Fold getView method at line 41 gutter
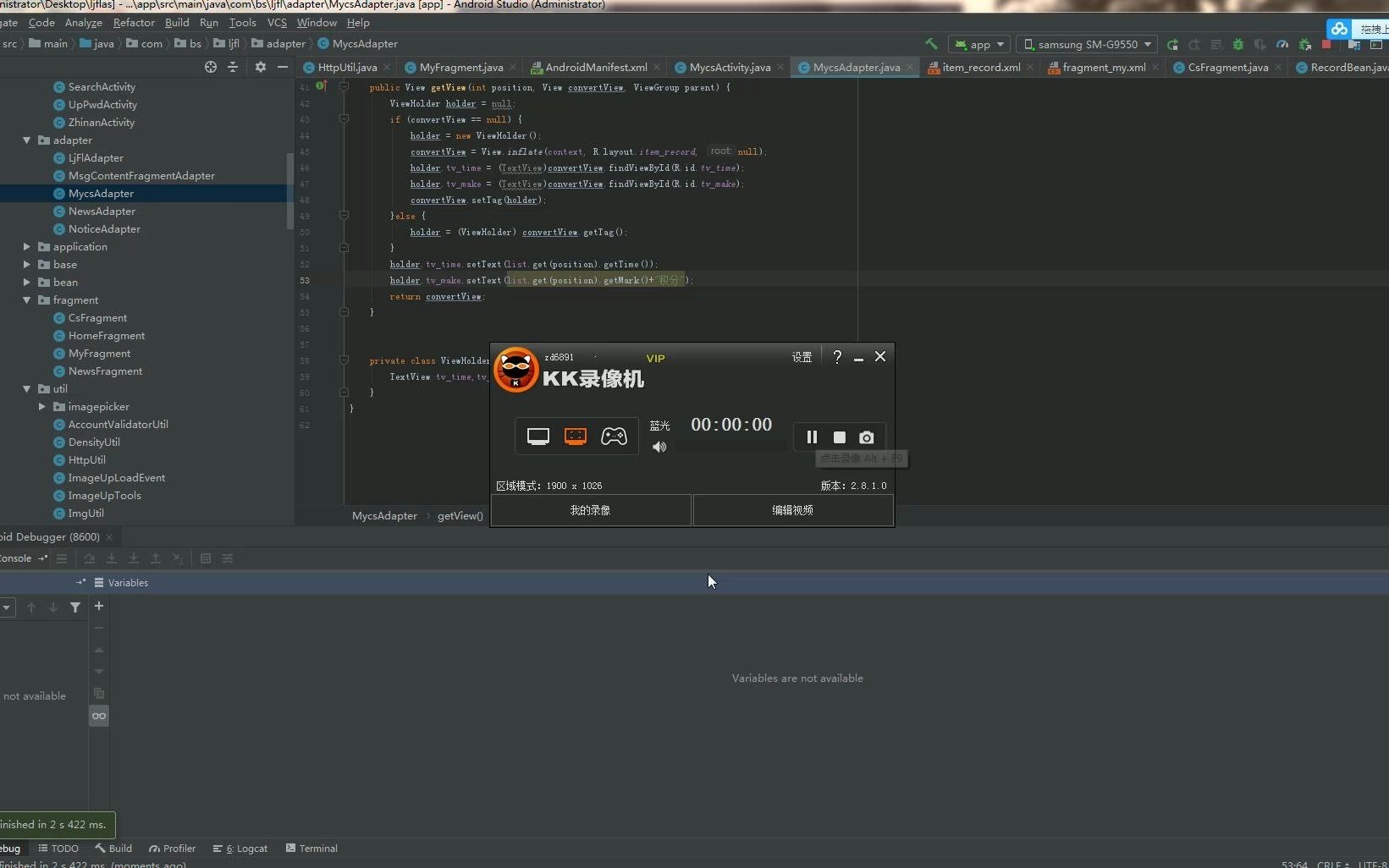 tap(344, 86)
